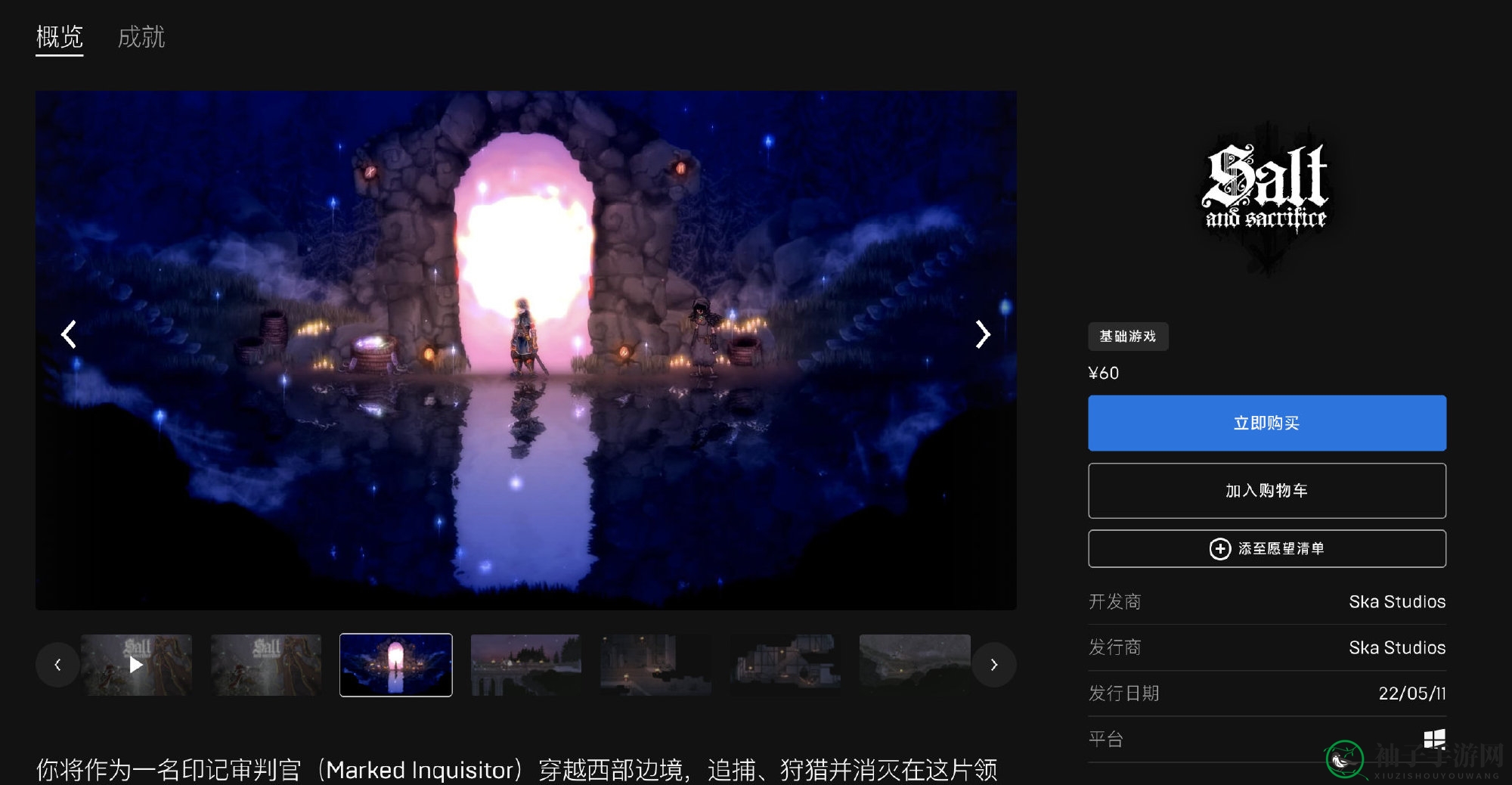This screenshot has width=1512, height=785.
Task: Select the fifth dark interior thumbnail
Action: [656, 665]
